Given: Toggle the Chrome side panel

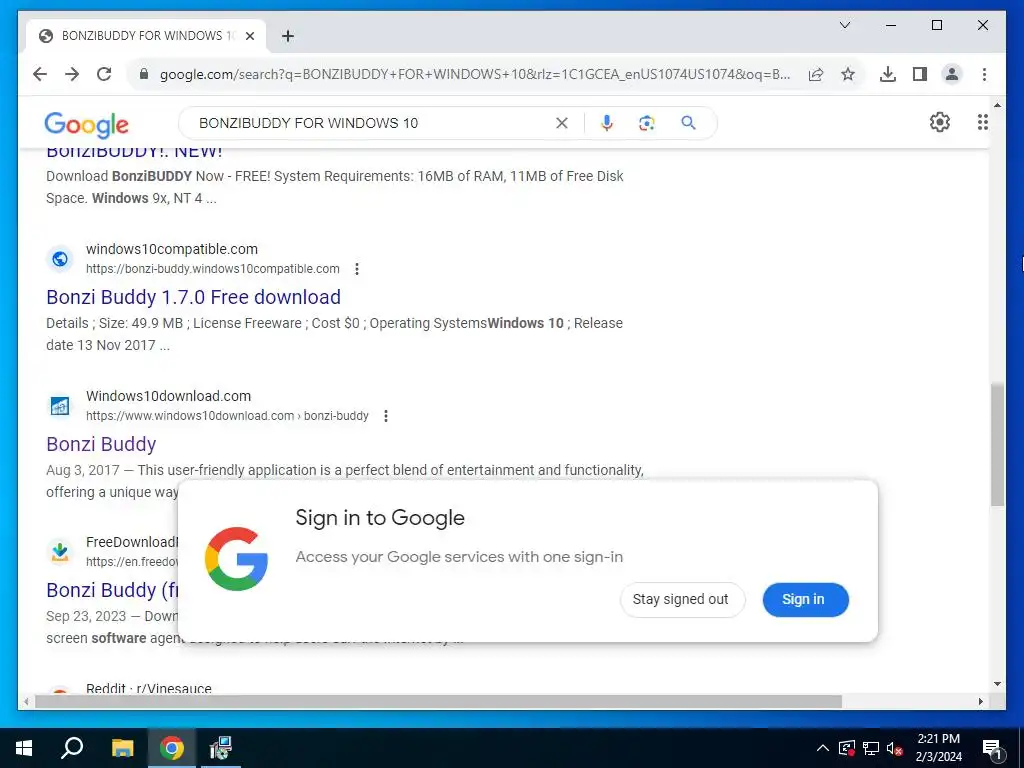Looking at the screenshot, I should (x=920, y=74).
